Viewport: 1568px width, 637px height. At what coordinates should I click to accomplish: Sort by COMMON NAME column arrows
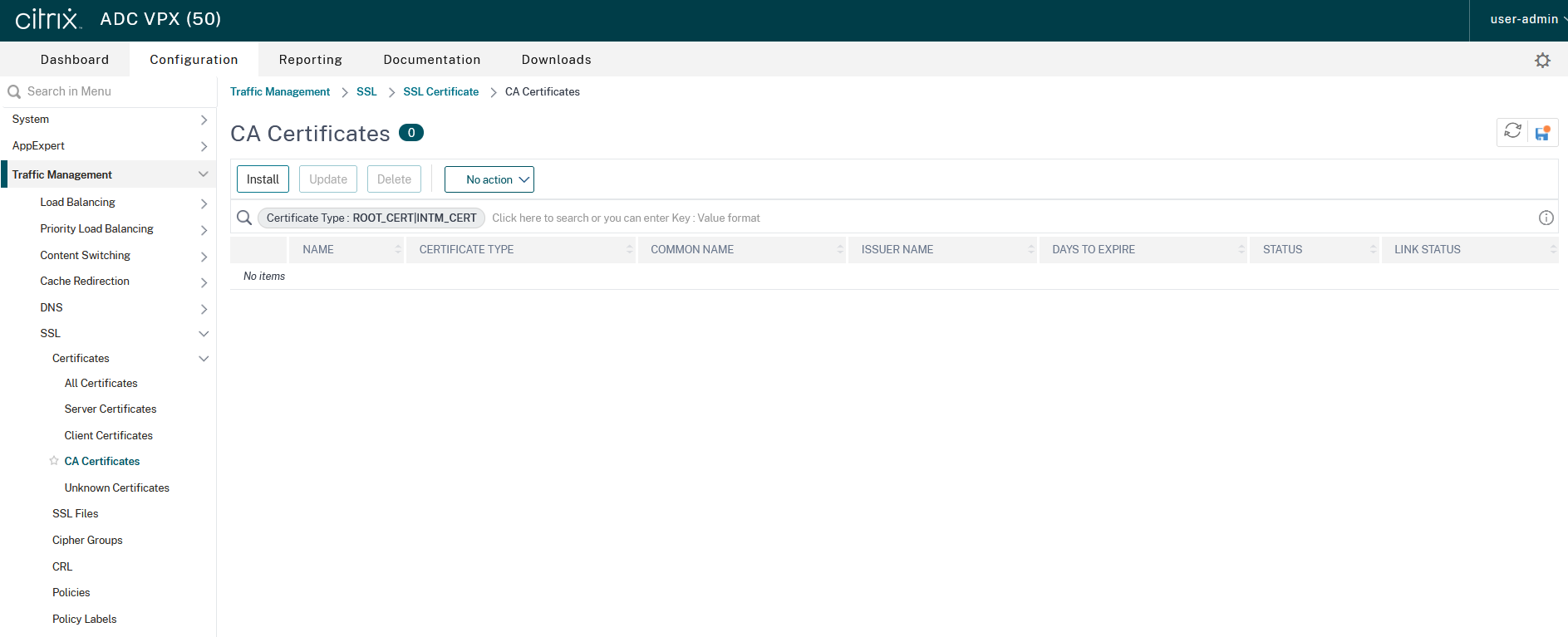(x=840, y=249)
